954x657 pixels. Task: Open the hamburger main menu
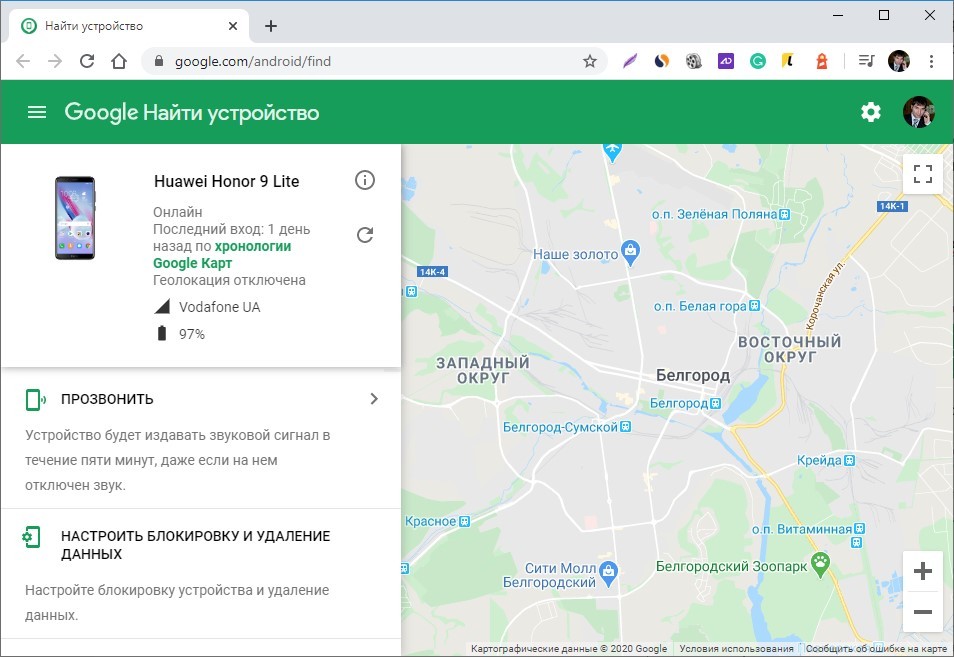click(37, 112)
